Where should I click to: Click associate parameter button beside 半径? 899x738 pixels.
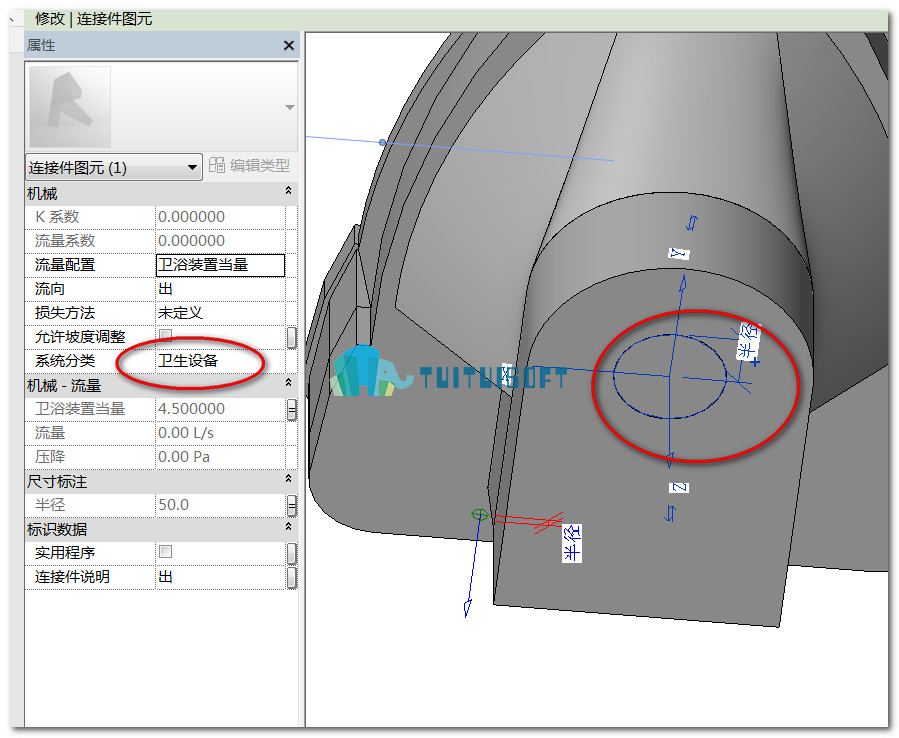[x=292, y=505]
